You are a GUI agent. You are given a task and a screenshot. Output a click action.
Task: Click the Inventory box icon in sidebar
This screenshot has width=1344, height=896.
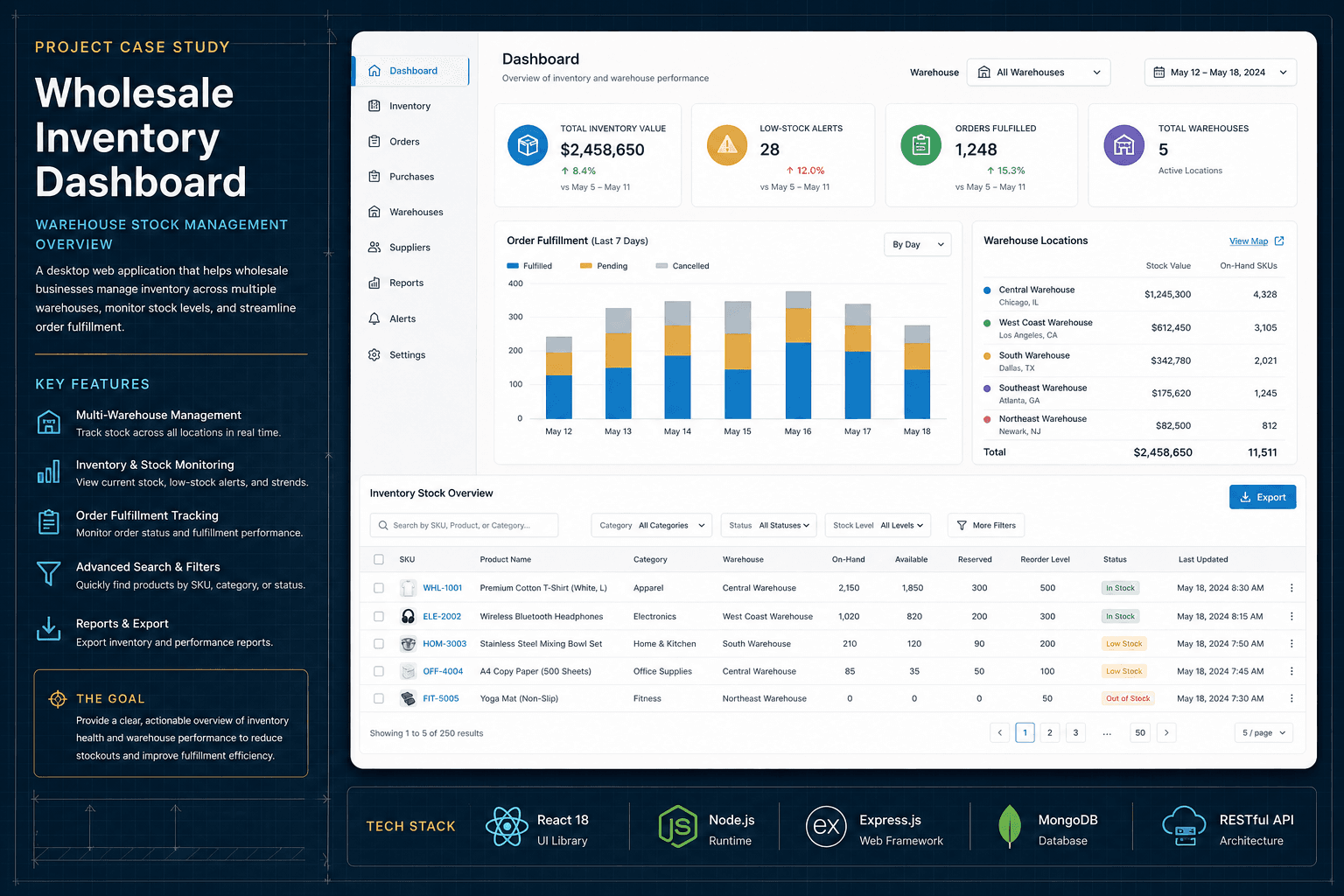pyautogui.click(x=374, y=106)
